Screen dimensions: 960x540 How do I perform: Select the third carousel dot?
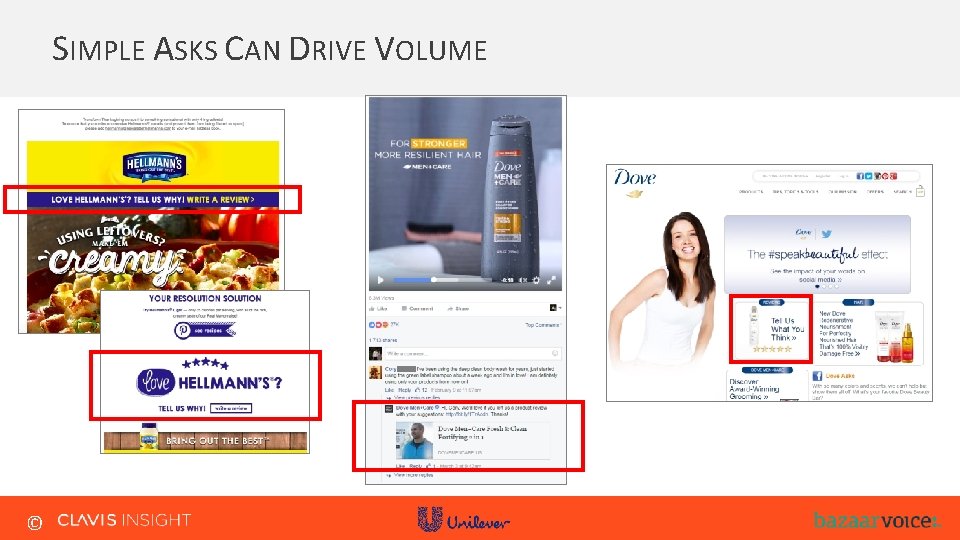[x=830, y=287]
